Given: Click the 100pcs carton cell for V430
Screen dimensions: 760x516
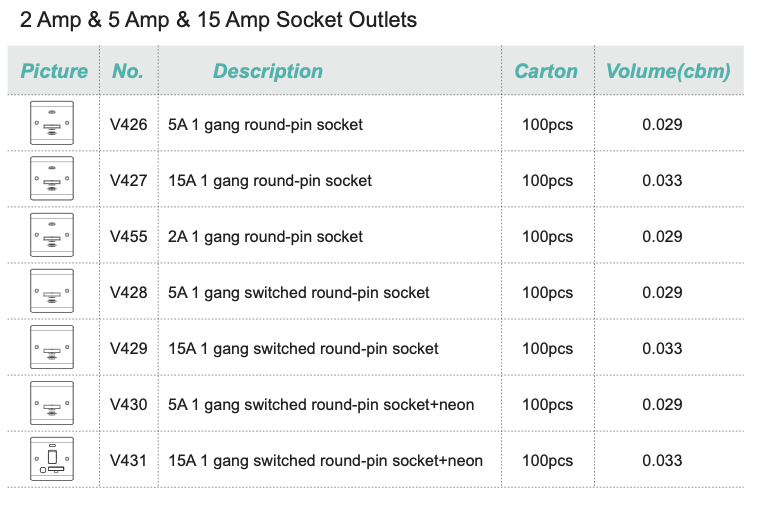Looking at the screenshot, I should (548, 405).
